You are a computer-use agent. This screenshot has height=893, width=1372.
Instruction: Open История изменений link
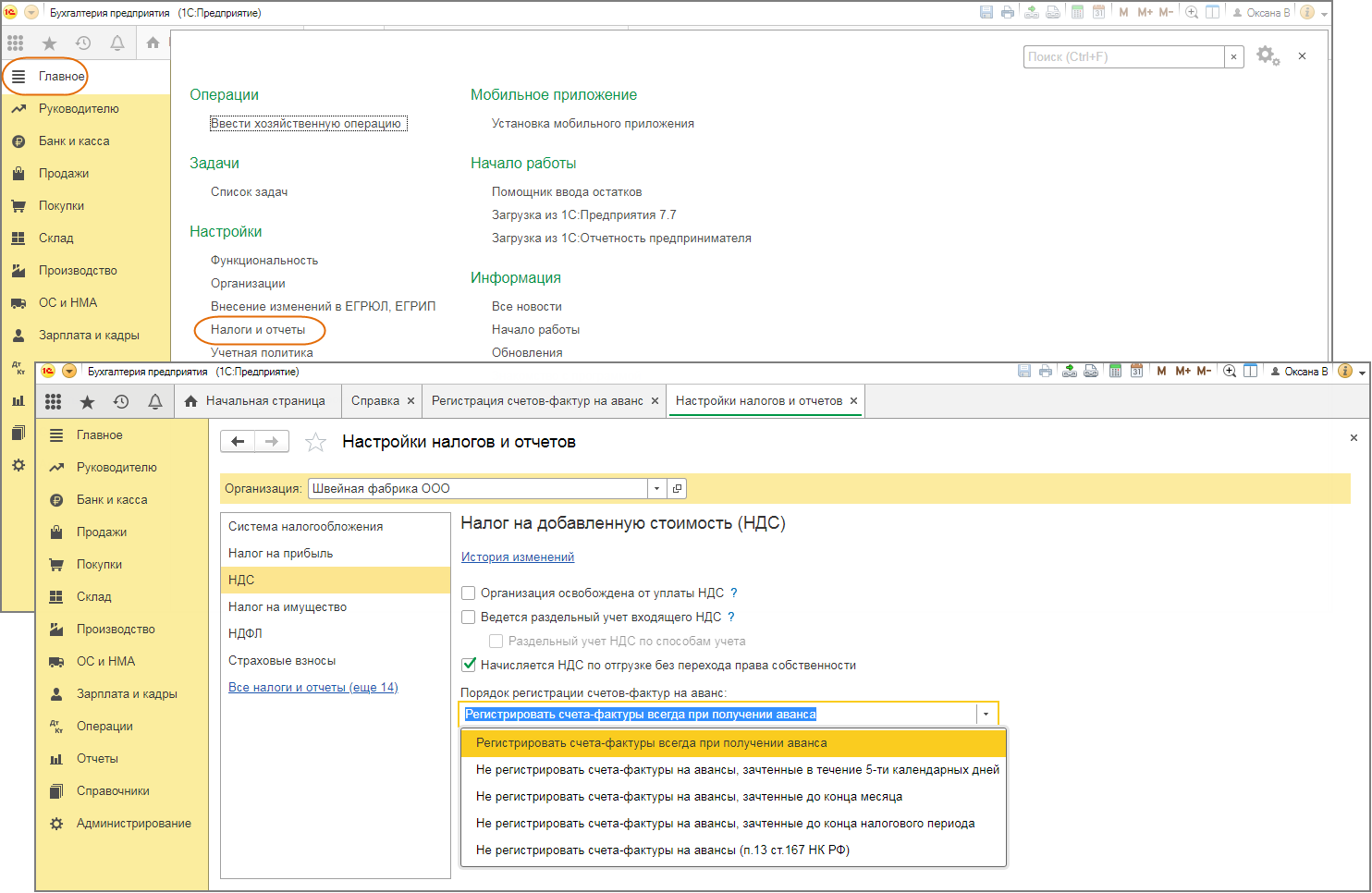pos(518,557)
